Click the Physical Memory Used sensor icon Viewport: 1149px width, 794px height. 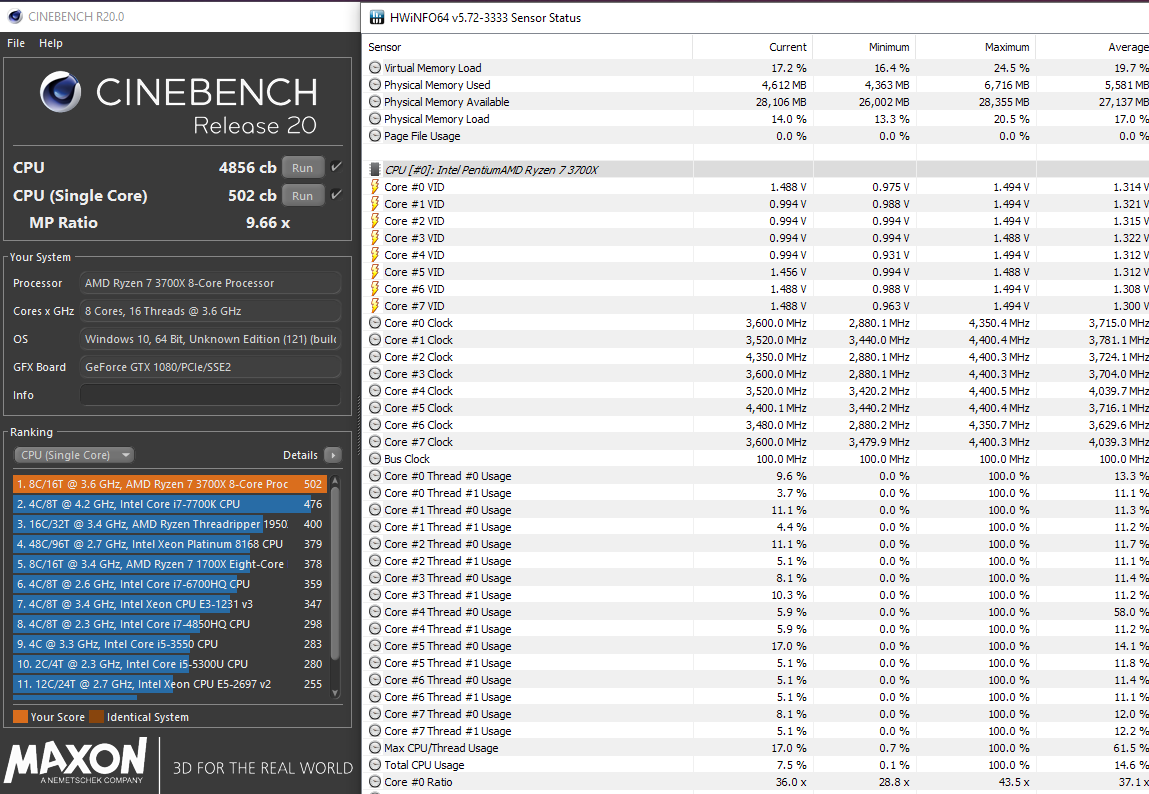[375, 85]
